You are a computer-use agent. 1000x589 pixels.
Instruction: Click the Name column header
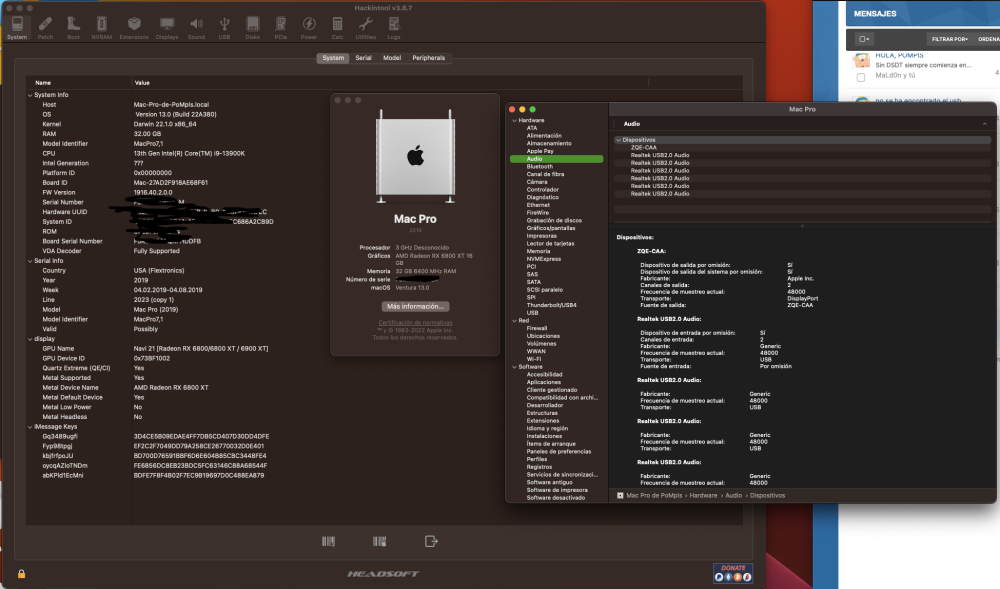coord(43,83)
